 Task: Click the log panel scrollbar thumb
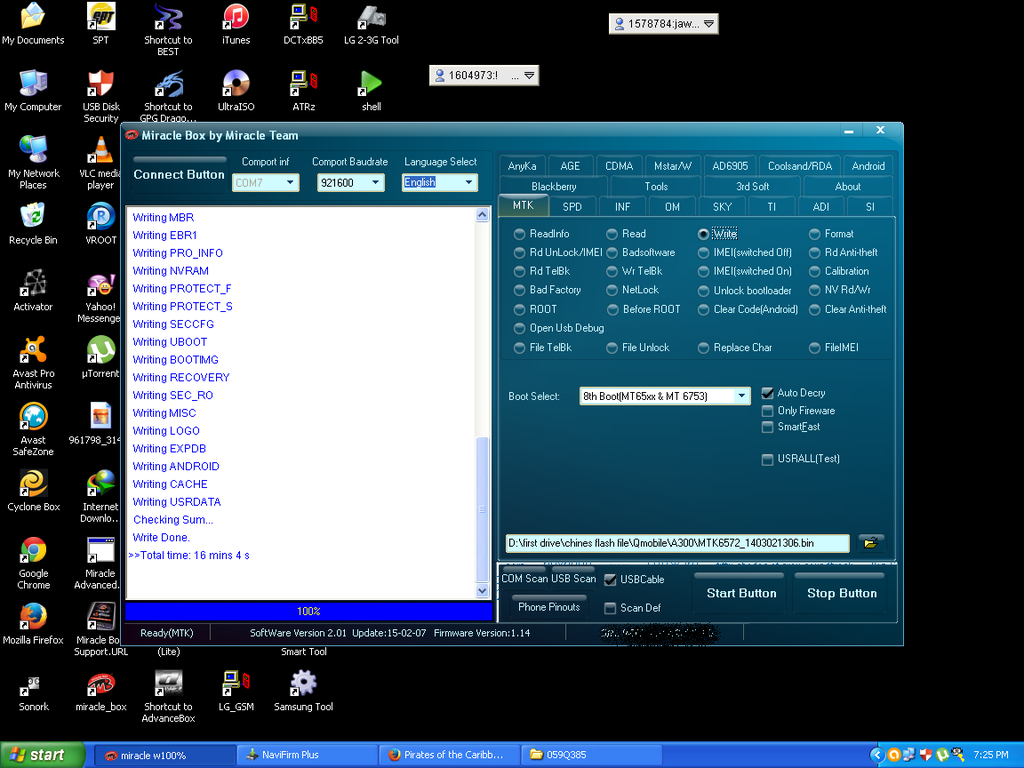pos(483,509)
